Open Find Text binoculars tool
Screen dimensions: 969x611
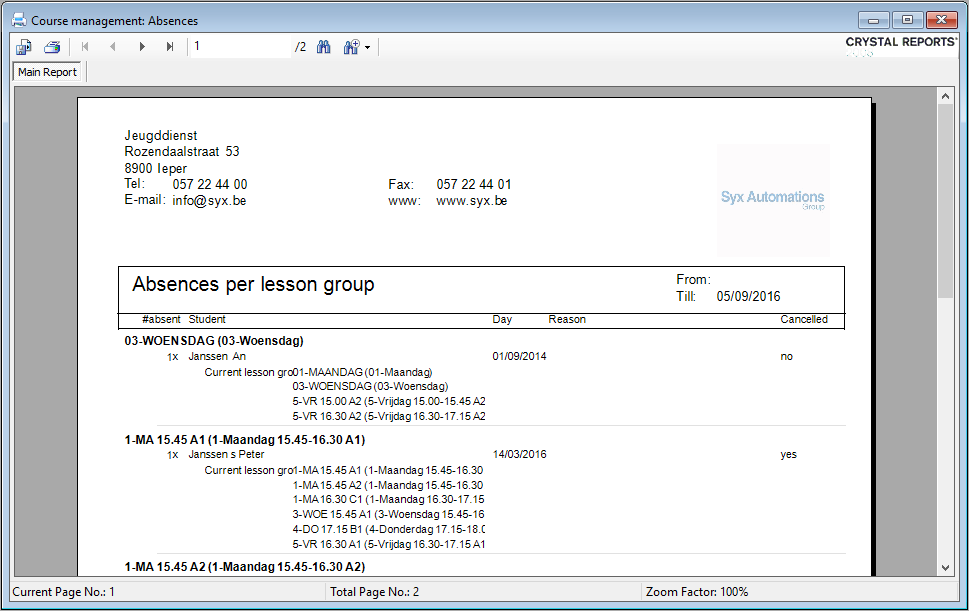[323, 47]
